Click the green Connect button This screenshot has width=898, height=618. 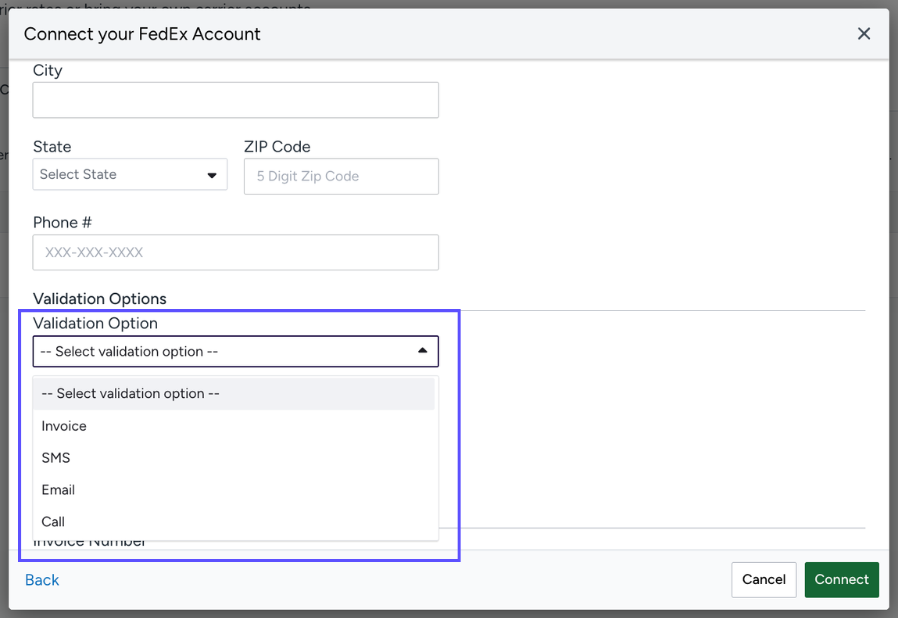pos(841,580)
